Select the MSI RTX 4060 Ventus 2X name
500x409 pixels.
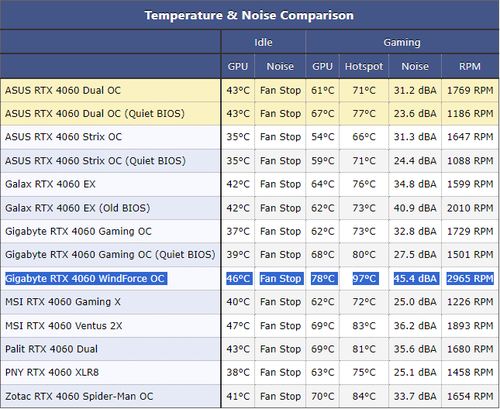click(64, 326)
